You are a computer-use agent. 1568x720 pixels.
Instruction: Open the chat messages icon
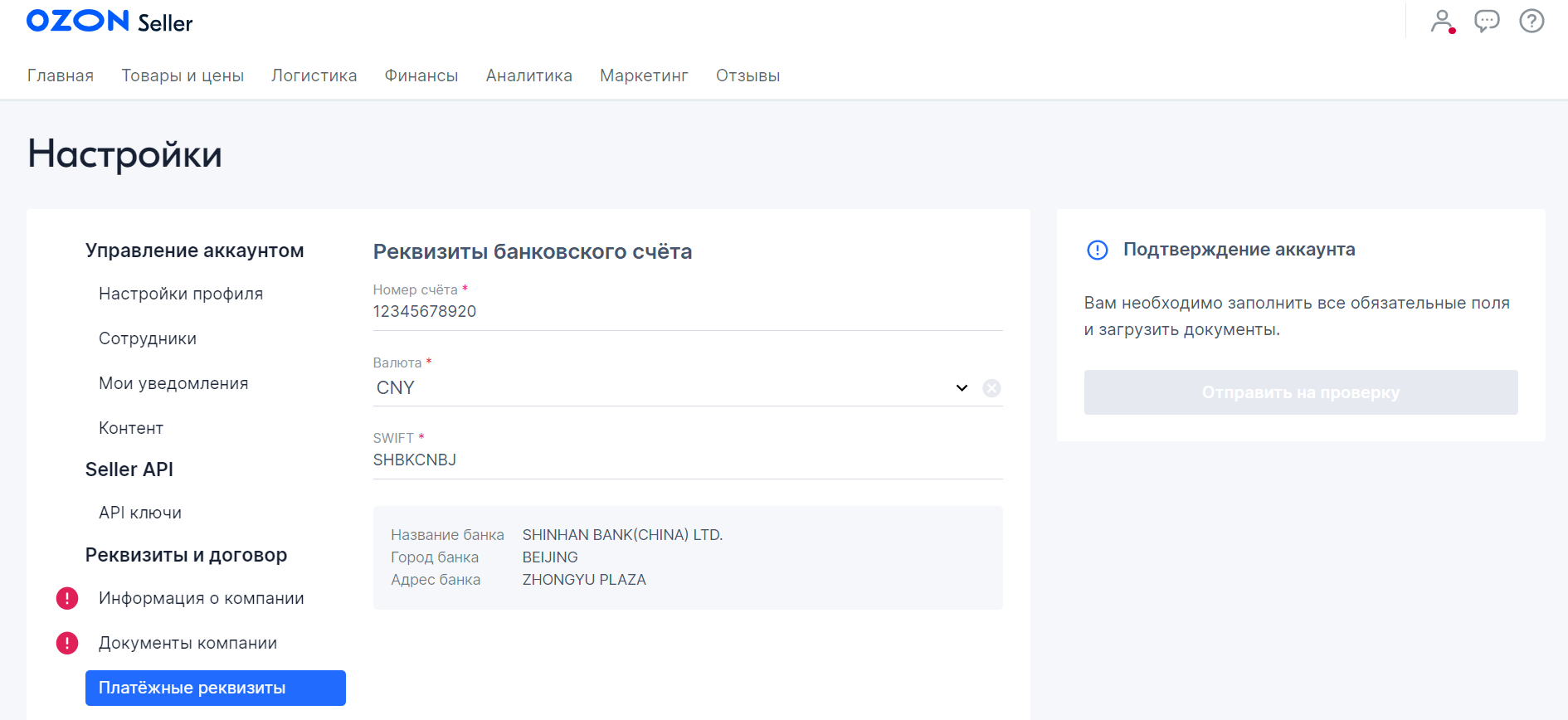coord(1487,21)
